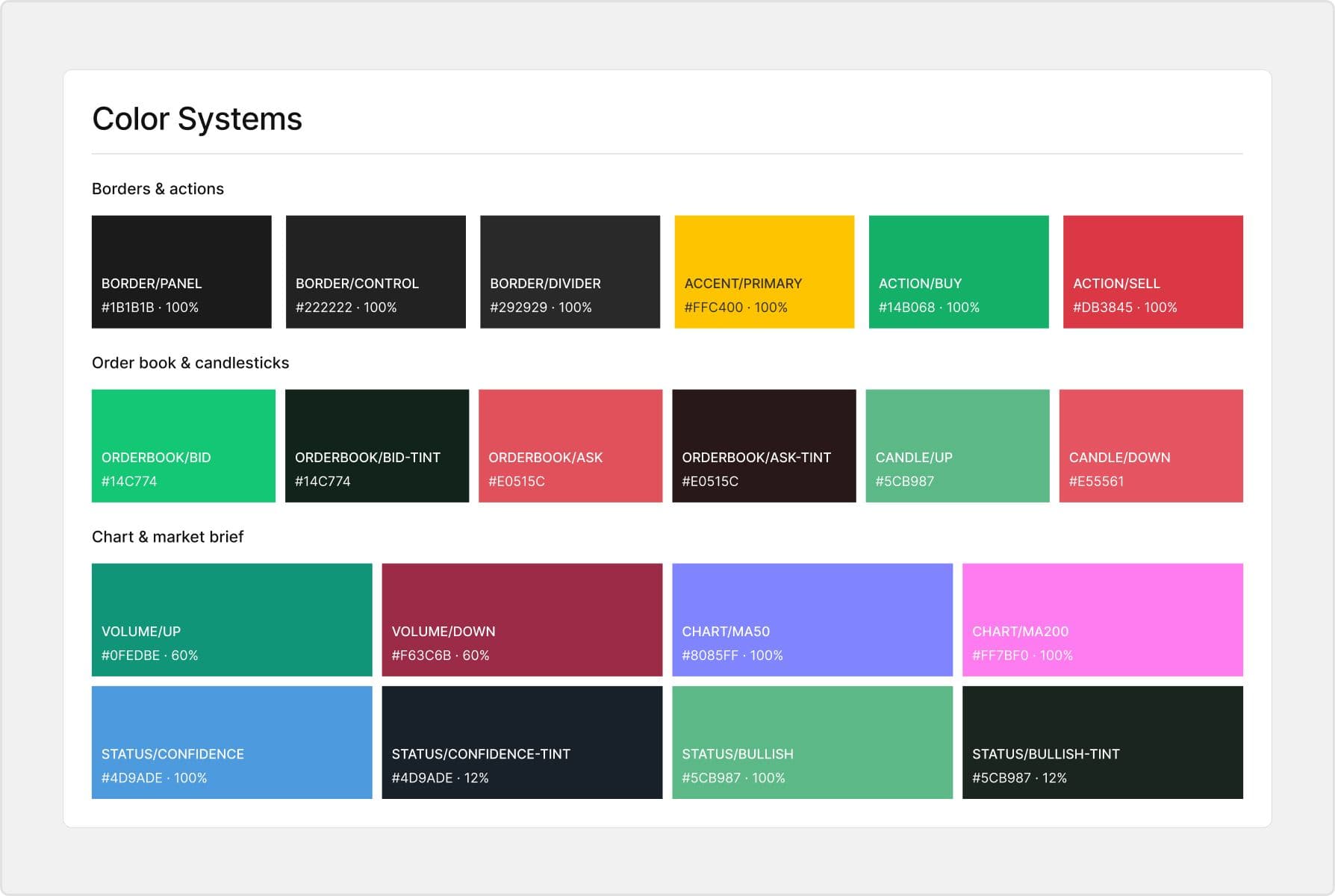Pick the STATUS/BULLISH swatch
The width and height of the screenshot is (1335, 896).
click(812, 742)
